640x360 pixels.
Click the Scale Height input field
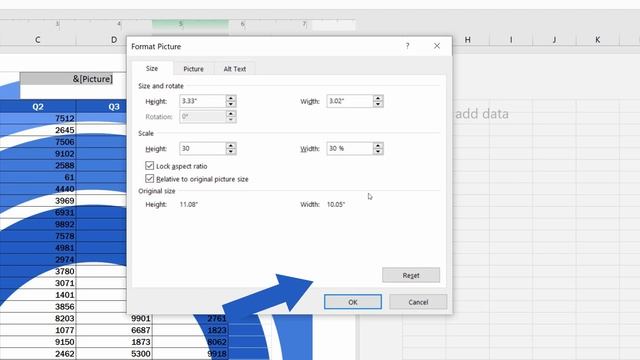pos(202,148)
